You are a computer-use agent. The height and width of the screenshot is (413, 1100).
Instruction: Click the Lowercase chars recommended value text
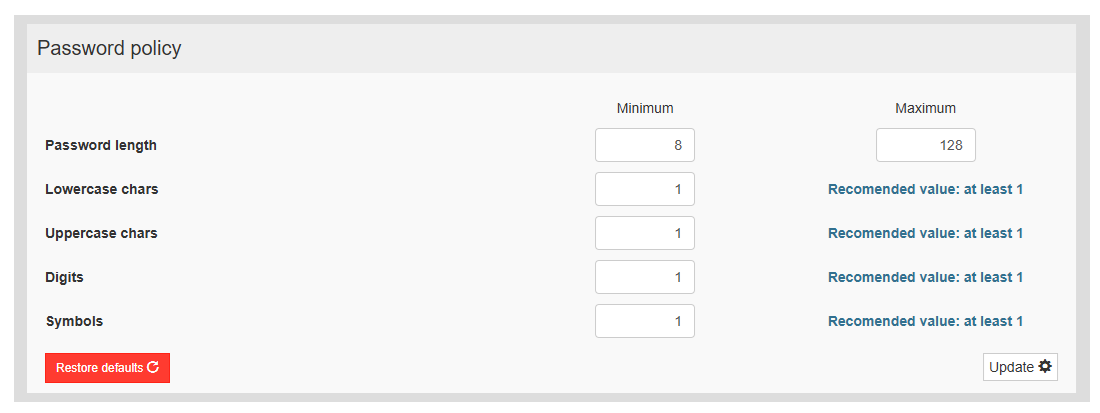[925, 189]
